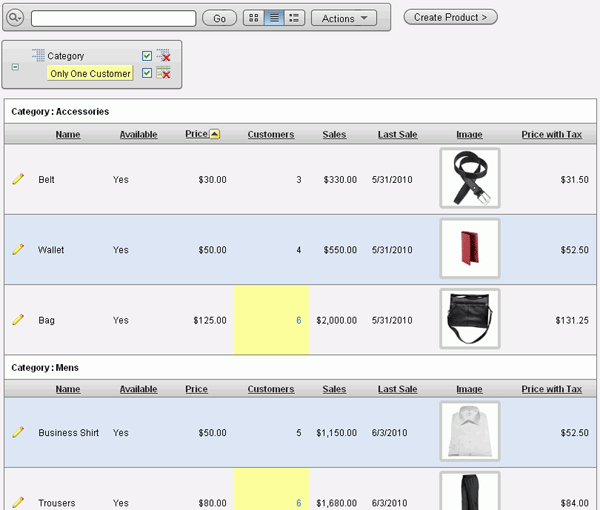Image resolution: width=600 pixels, height=510 pixels.
Task: Open Last Sale column header in Accessories
Action: click(x=398, y=134)
